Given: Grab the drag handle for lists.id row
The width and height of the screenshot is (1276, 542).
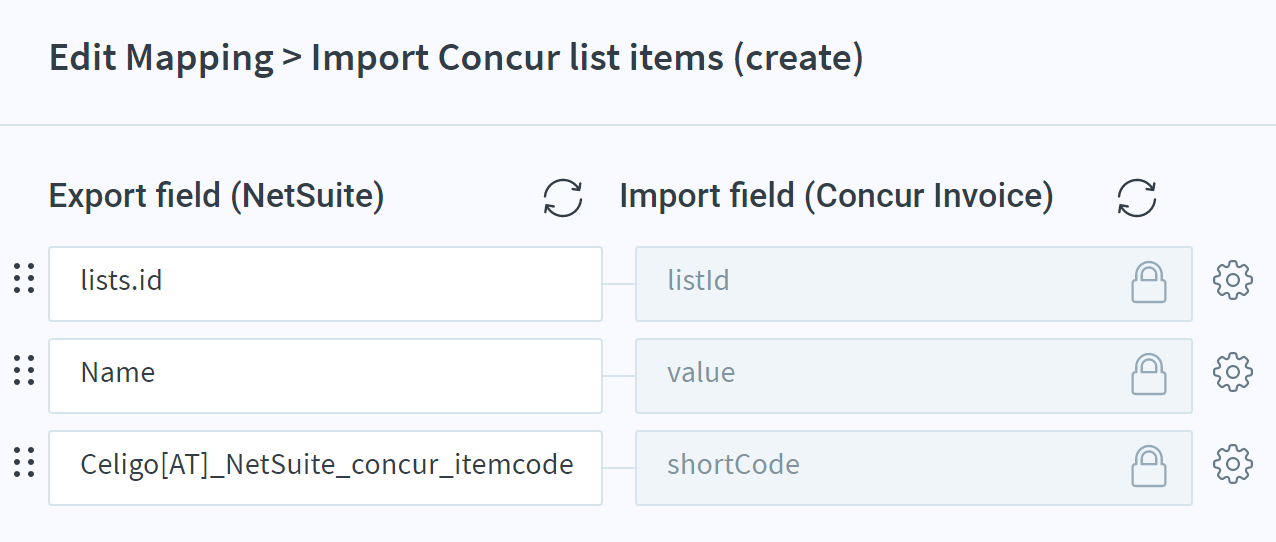Looking at the screenshot, I should [x=24, y=279].
